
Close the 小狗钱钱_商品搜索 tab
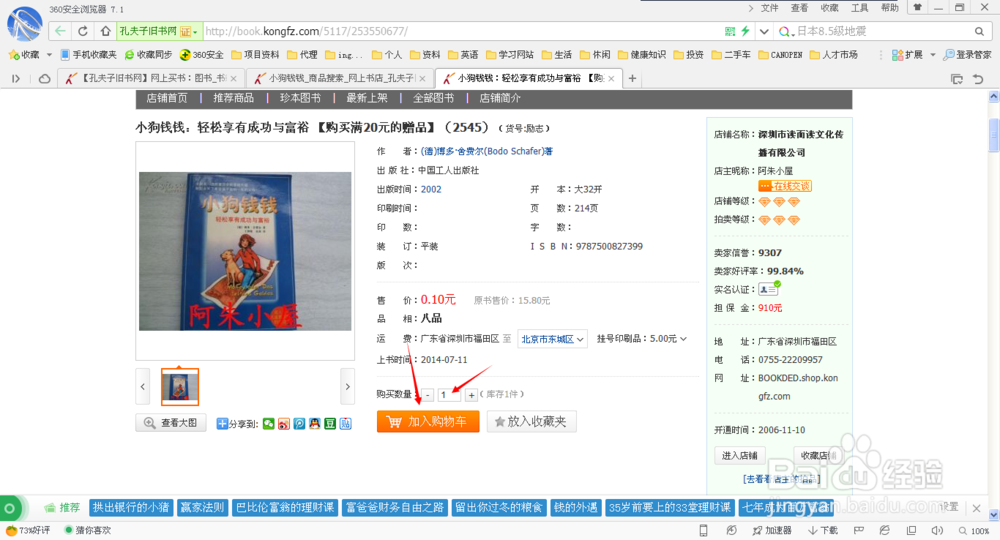coord(422,78)
